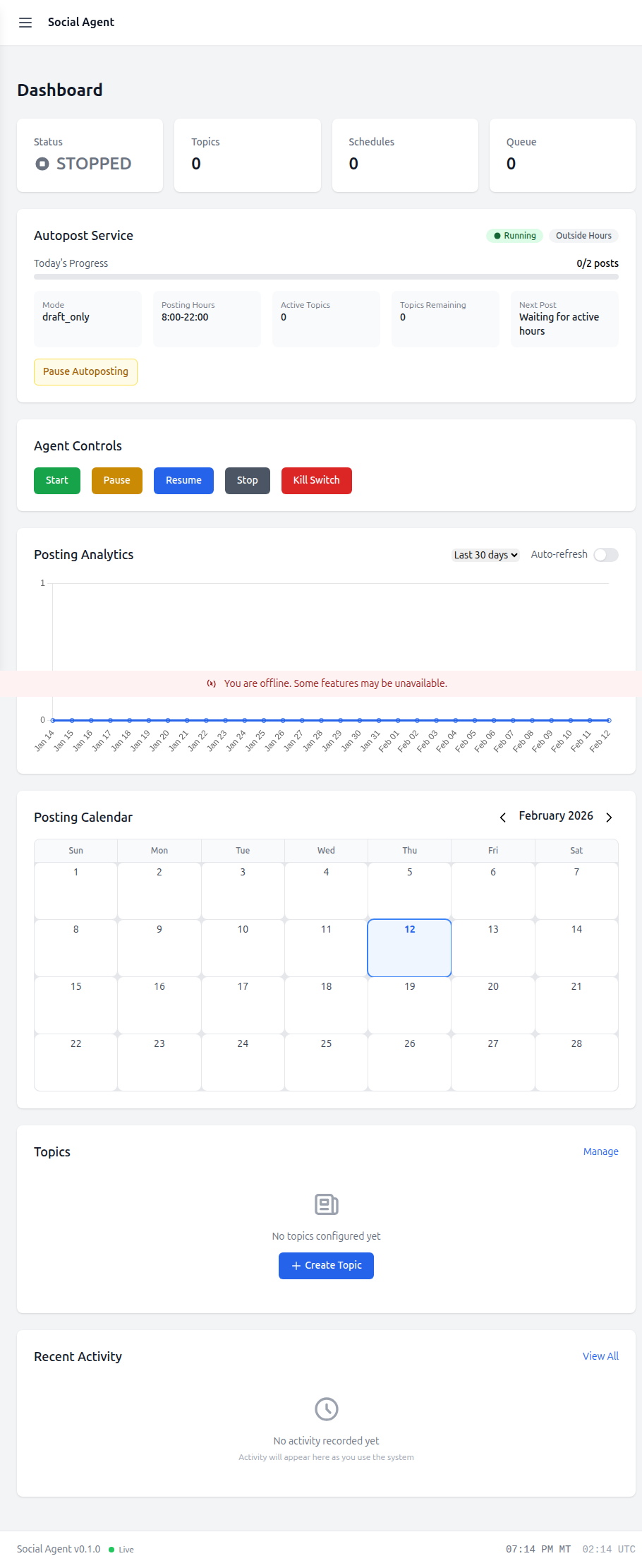This screenshot has height=1568, width=642.
Task: Click the Running status badge
Action: [x=514, y=235]
